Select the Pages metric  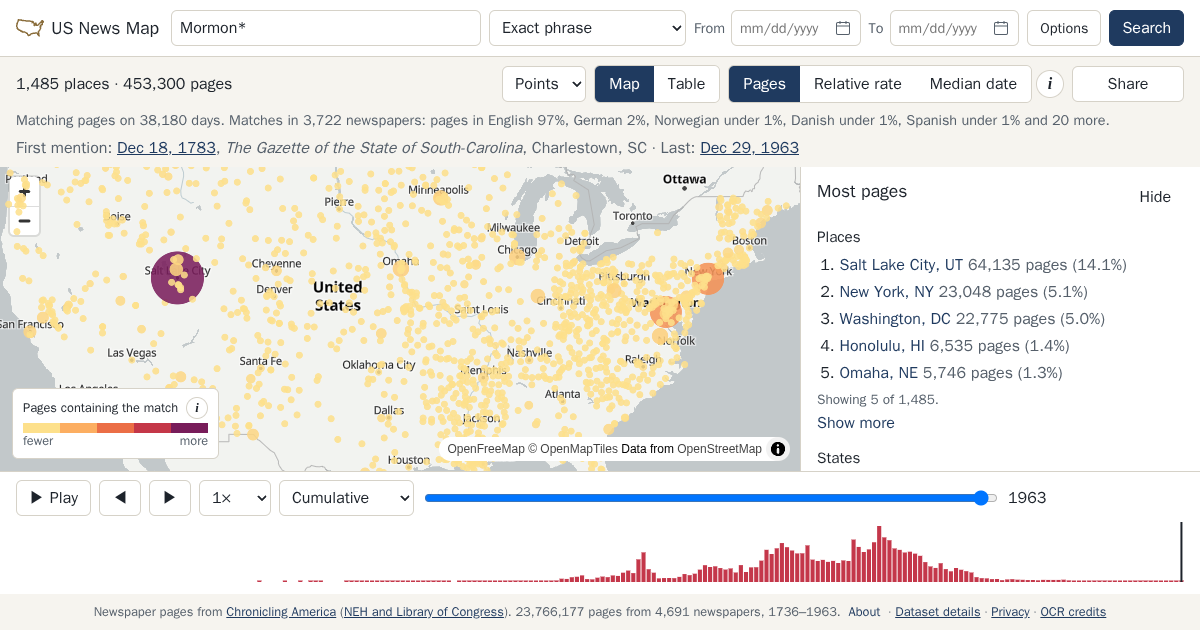point(764,84)
